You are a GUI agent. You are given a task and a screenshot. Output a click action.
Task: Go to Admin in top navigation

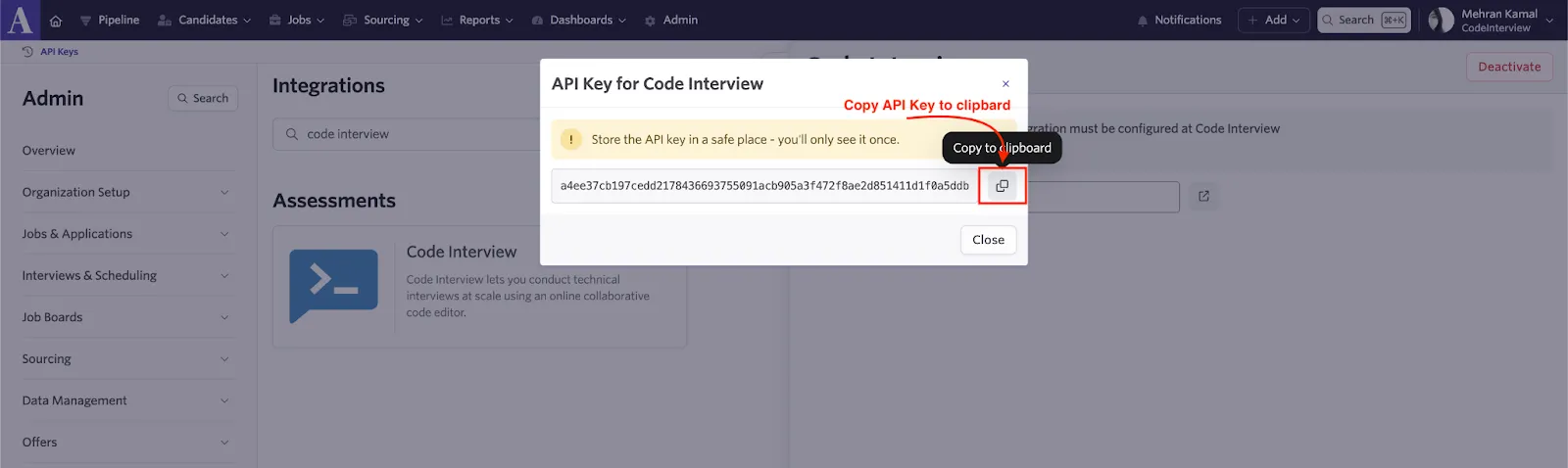(671, 20)
